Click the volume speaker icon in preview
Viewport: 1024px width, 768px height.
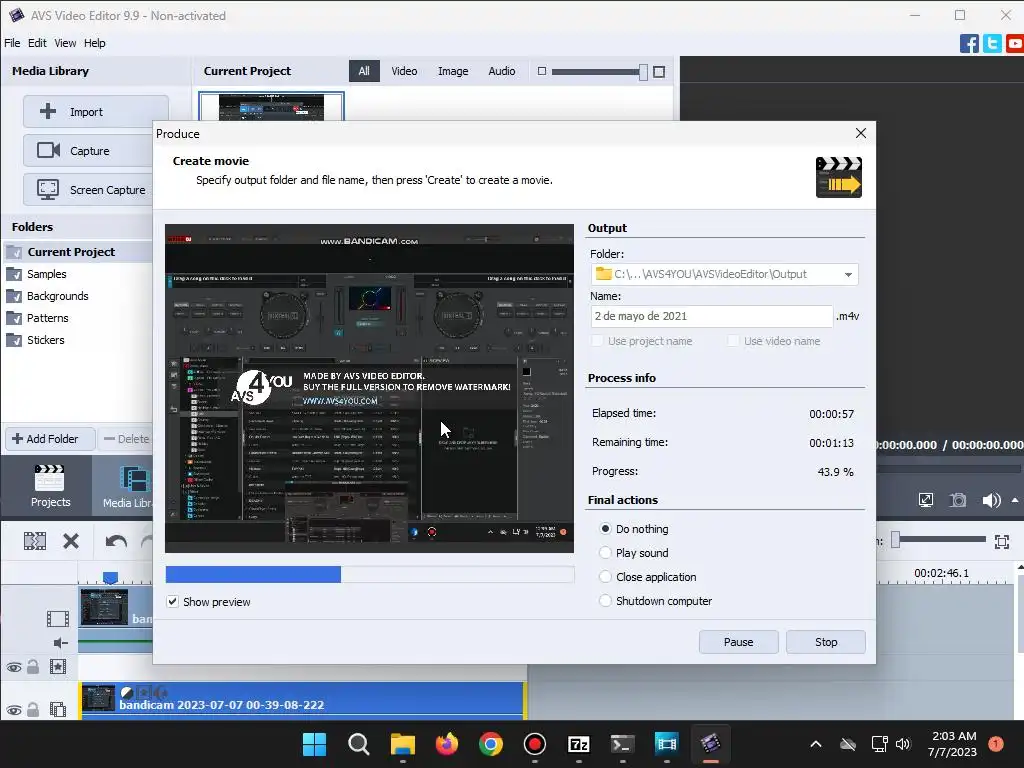click(991, 500)
